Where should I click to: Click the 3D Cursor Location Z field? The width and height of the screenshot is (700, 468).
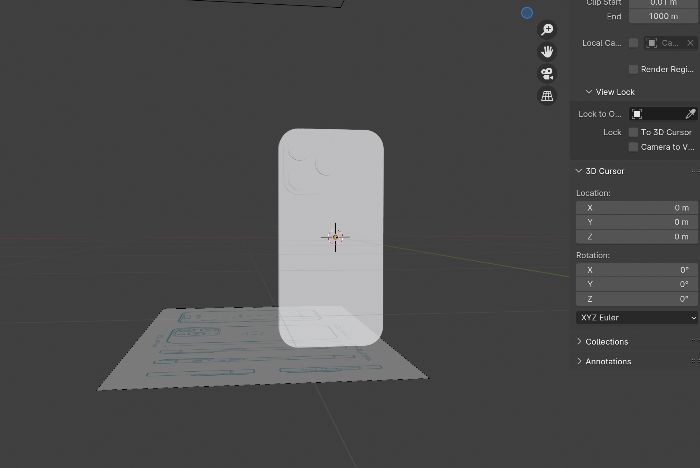coord(637,237)
